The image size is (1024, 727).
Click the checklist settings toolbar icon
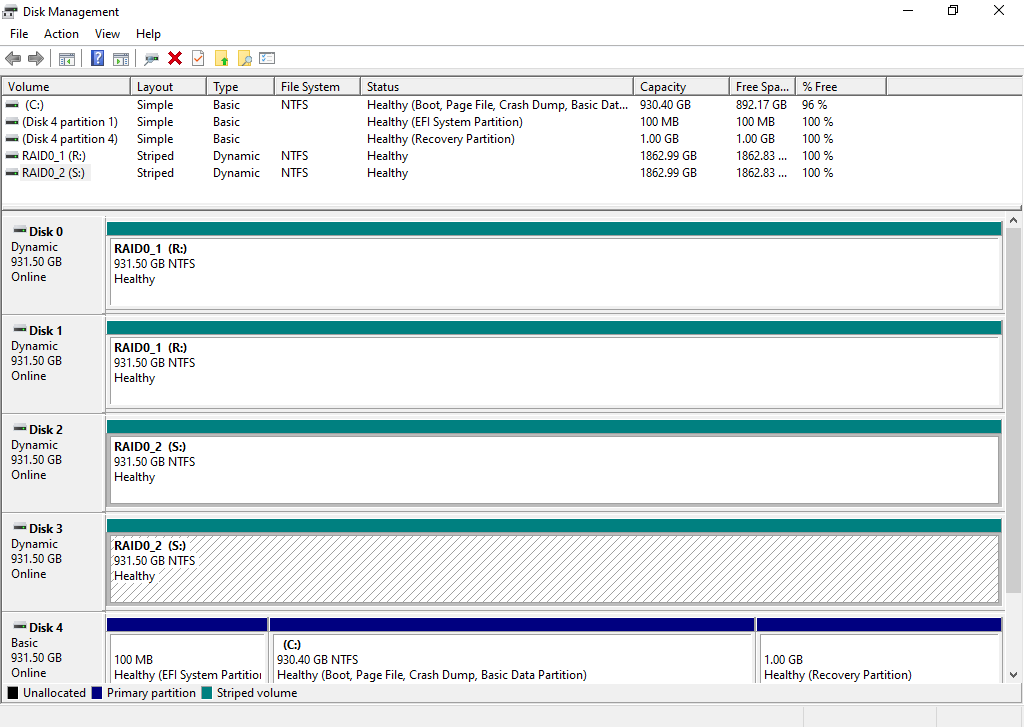267,59
